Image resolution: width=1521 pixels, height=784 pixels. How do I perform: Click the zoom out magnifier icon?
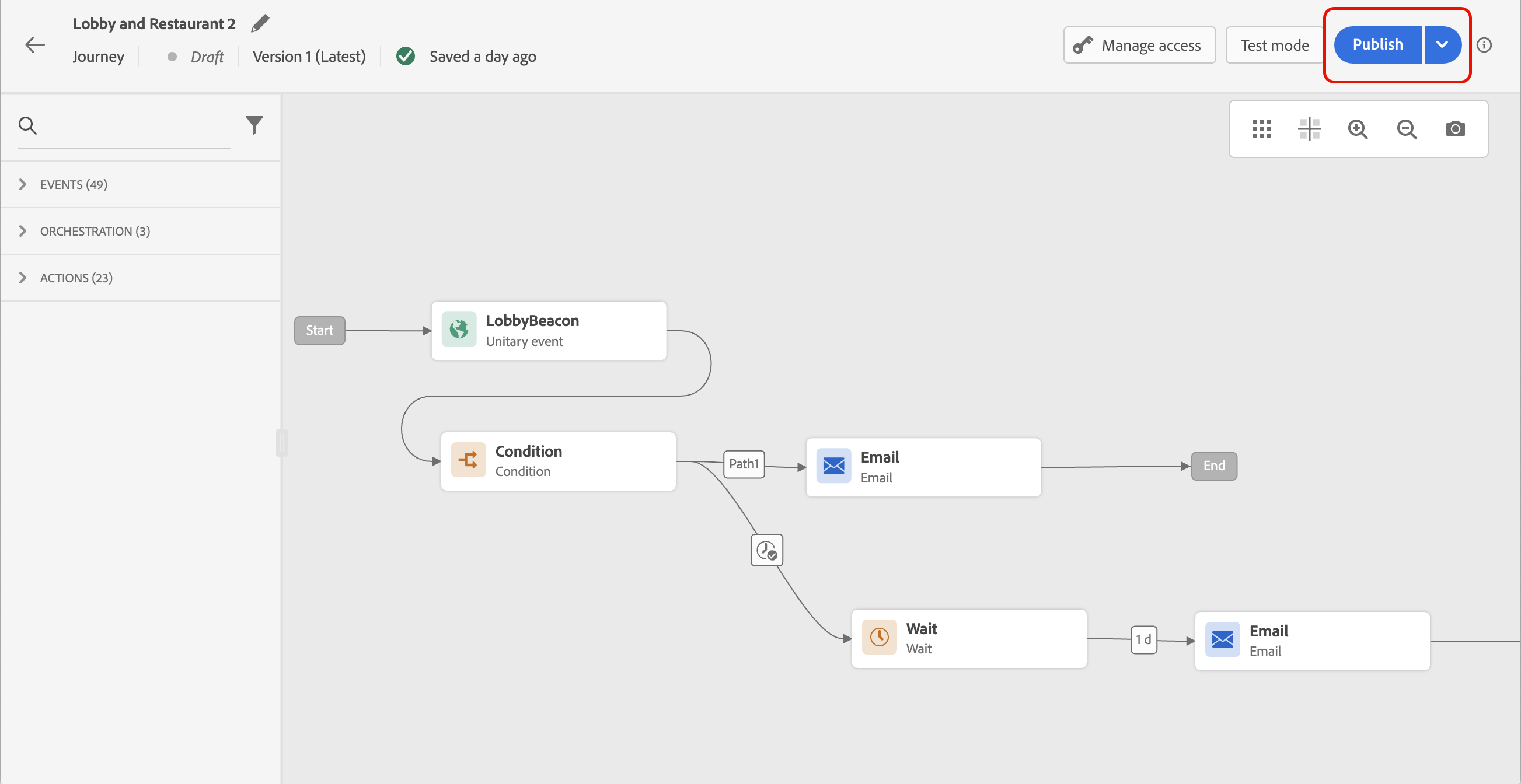(x=1407, y=128)
